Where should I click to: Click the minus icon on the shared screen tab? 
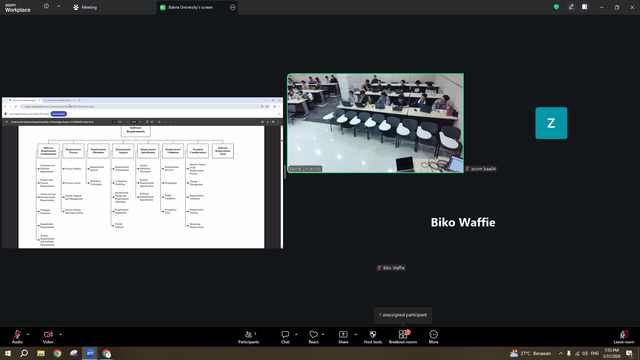tap(233, 7)
